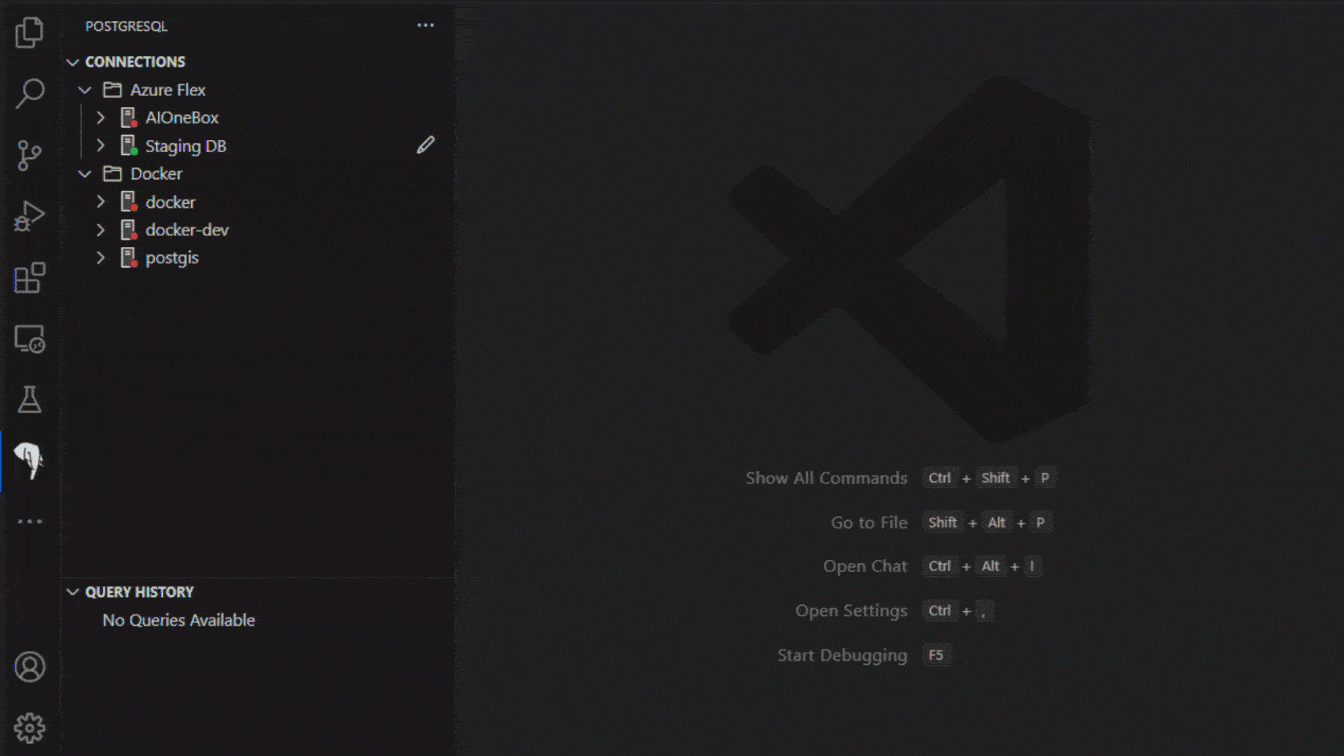Collapse the QUERY HISTORY section
Viewport: 1344px width, 756px height.
click(x=72, y=592)
